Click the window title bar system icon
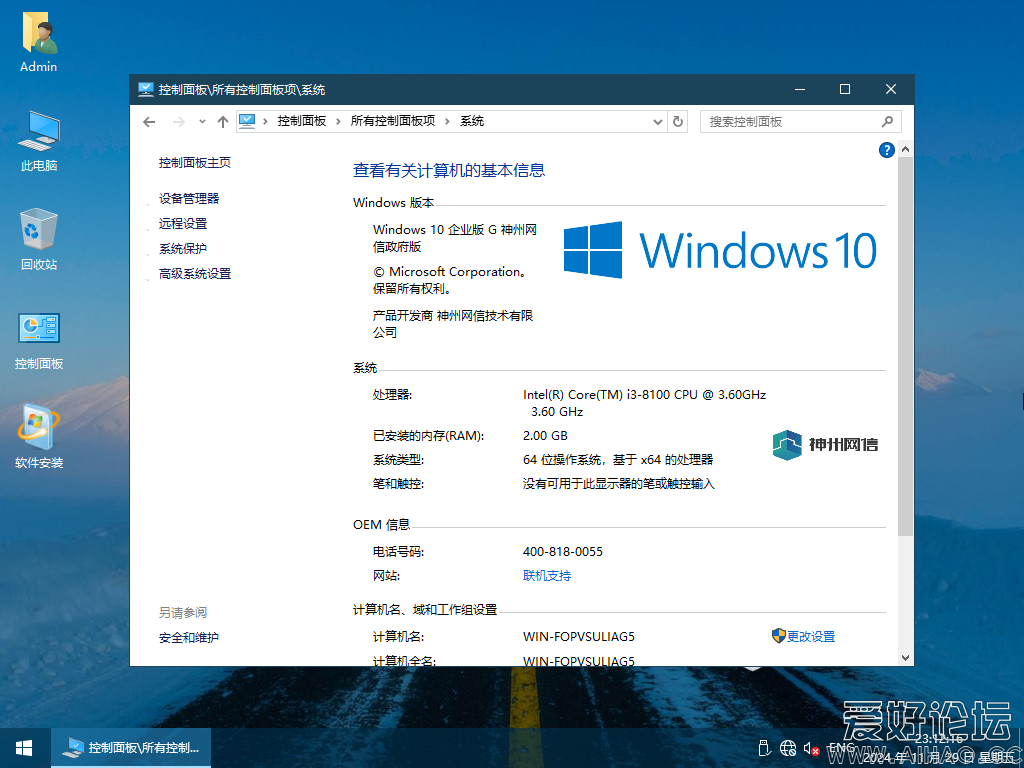Image resolution: width=1024 pixels, height=768 pixels. [146, 89]
